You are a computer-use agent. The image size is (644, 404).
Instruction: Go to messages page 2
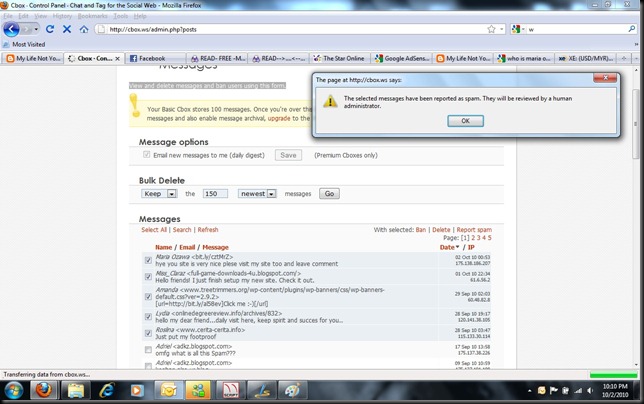pos(473,238)
